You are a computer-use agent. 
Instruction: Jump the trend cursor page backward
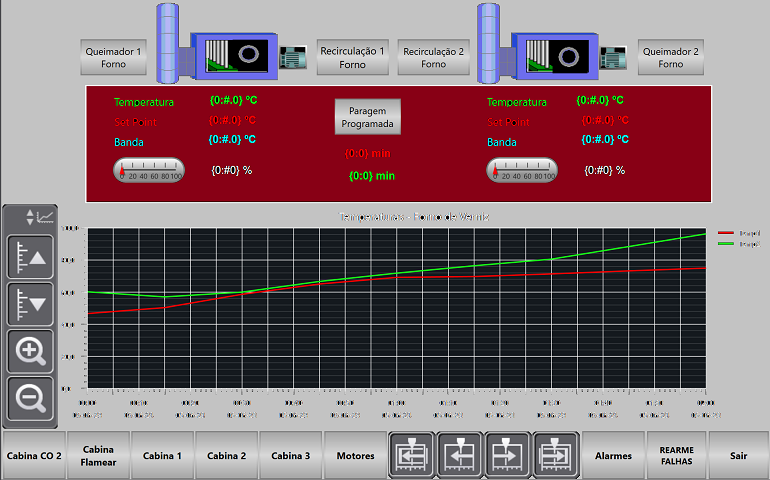pyautogui.click(x=412, y=454)
